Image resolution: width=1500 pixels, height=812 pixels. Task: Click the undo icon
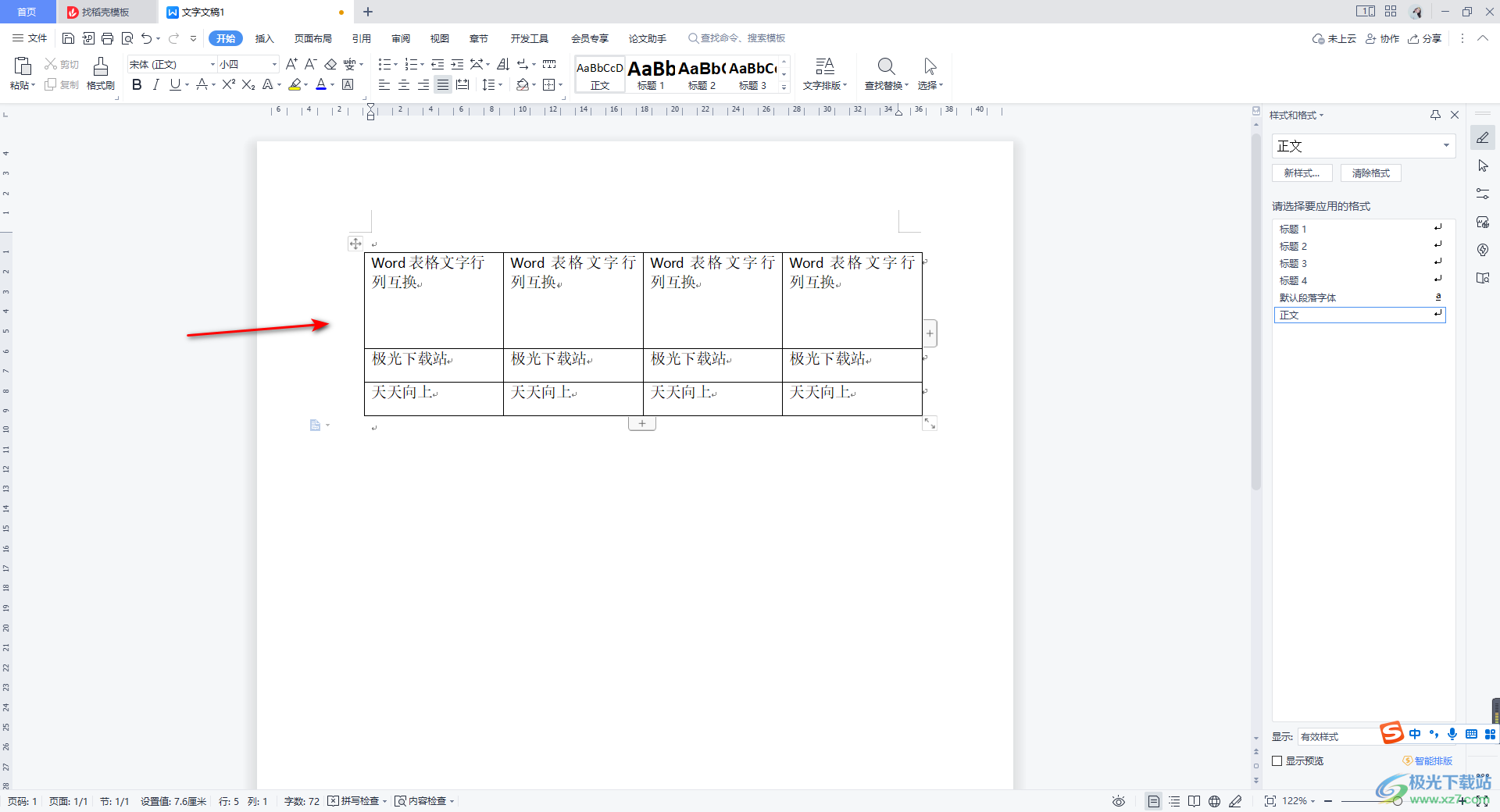click(146, 38)
